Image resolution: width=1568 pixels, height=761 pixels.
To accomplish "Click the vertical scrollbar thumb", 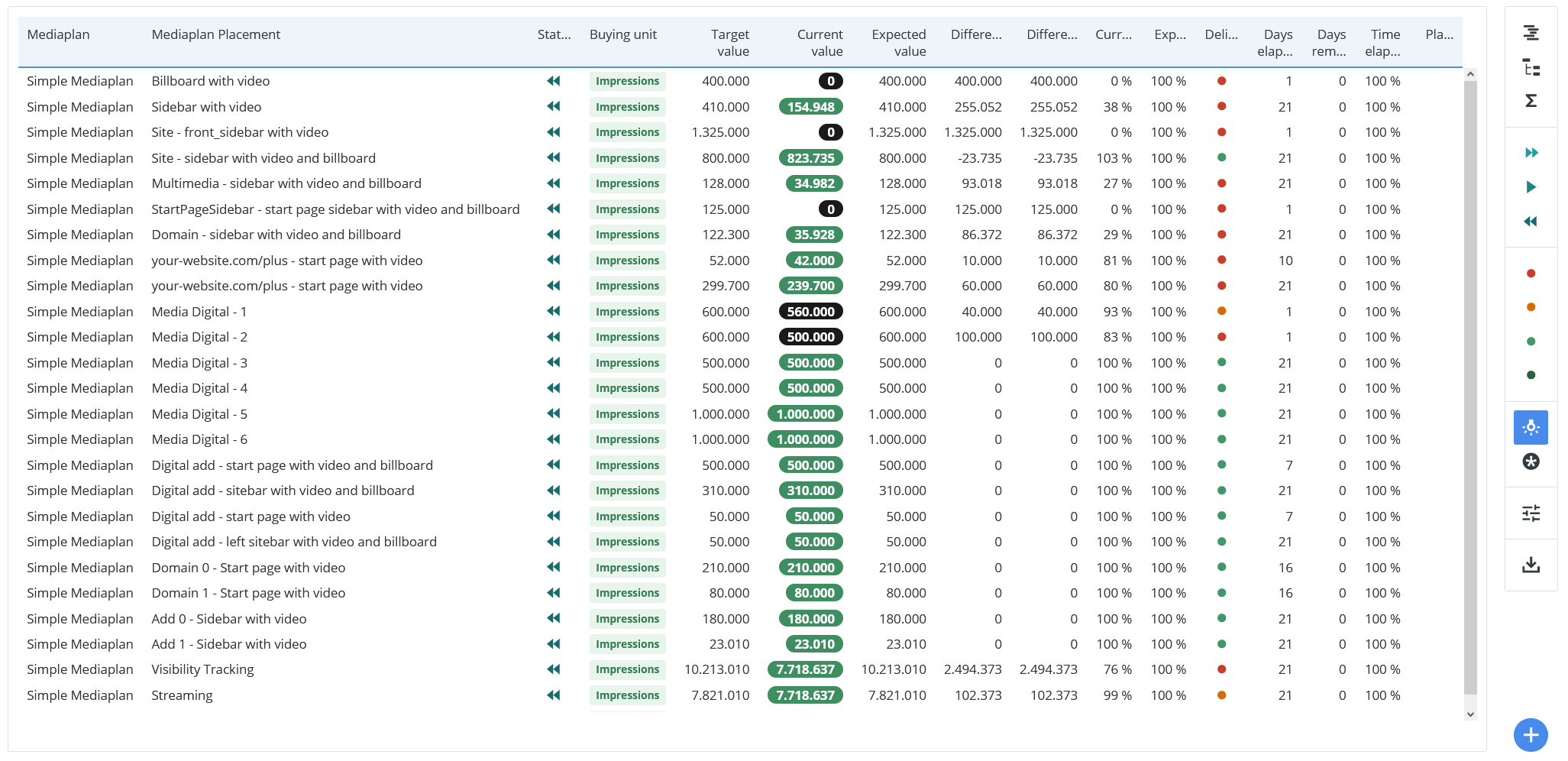I will pos(1470,387).
